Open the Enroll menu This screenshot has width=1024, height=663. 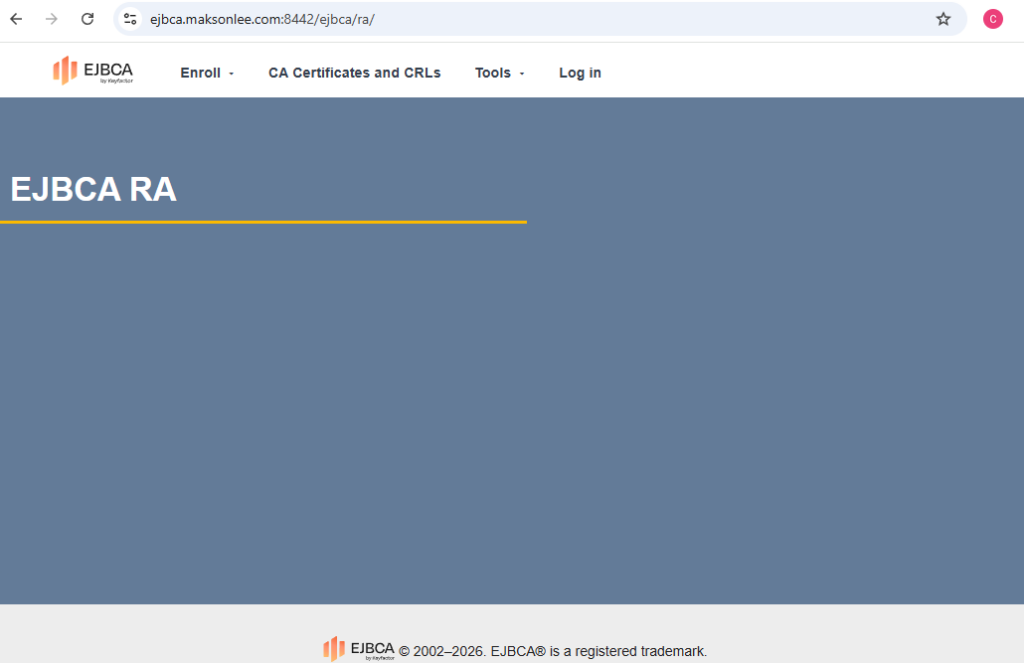tap(200, 73)
